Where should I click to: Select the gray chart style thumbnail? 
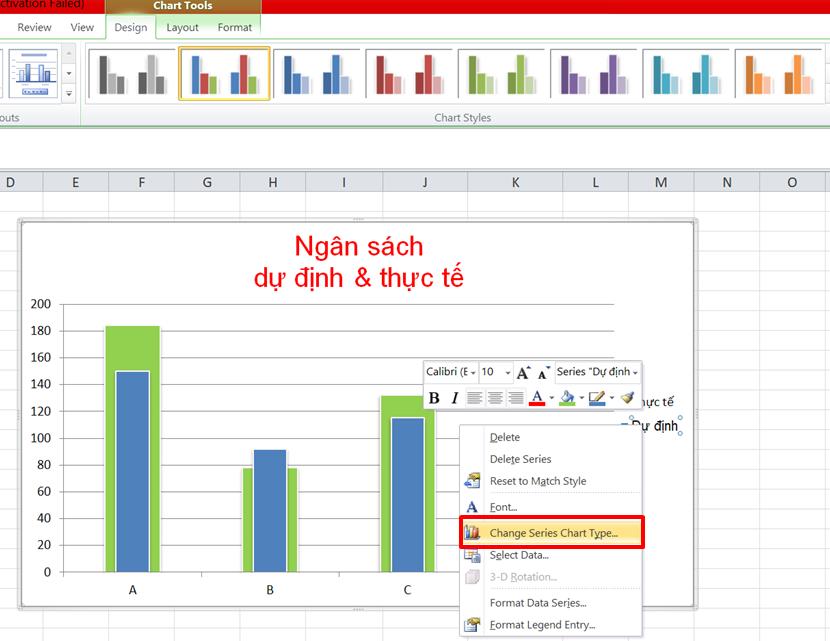click(132, 74)
